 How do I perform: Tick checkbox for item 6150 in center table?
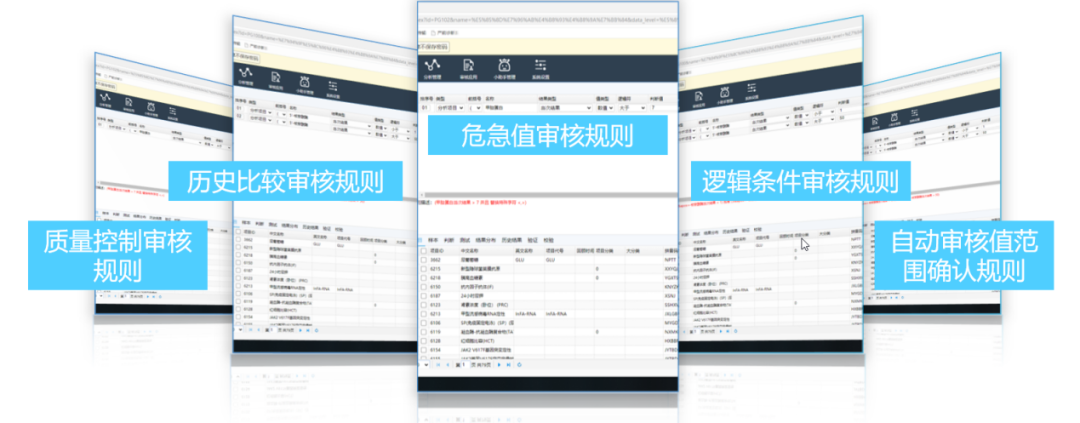(x=424, y=287)
